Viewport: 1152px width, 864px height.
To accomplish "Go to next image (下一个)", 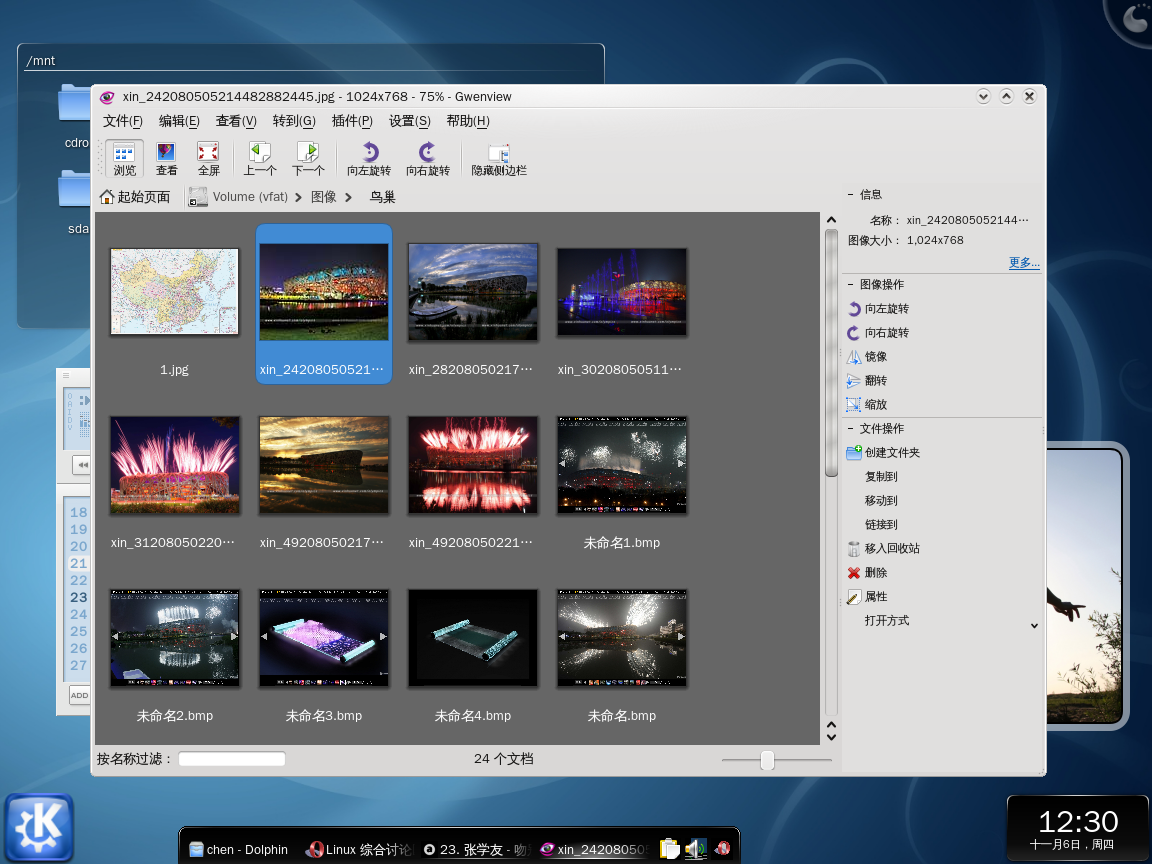I will tap(309, 159).
